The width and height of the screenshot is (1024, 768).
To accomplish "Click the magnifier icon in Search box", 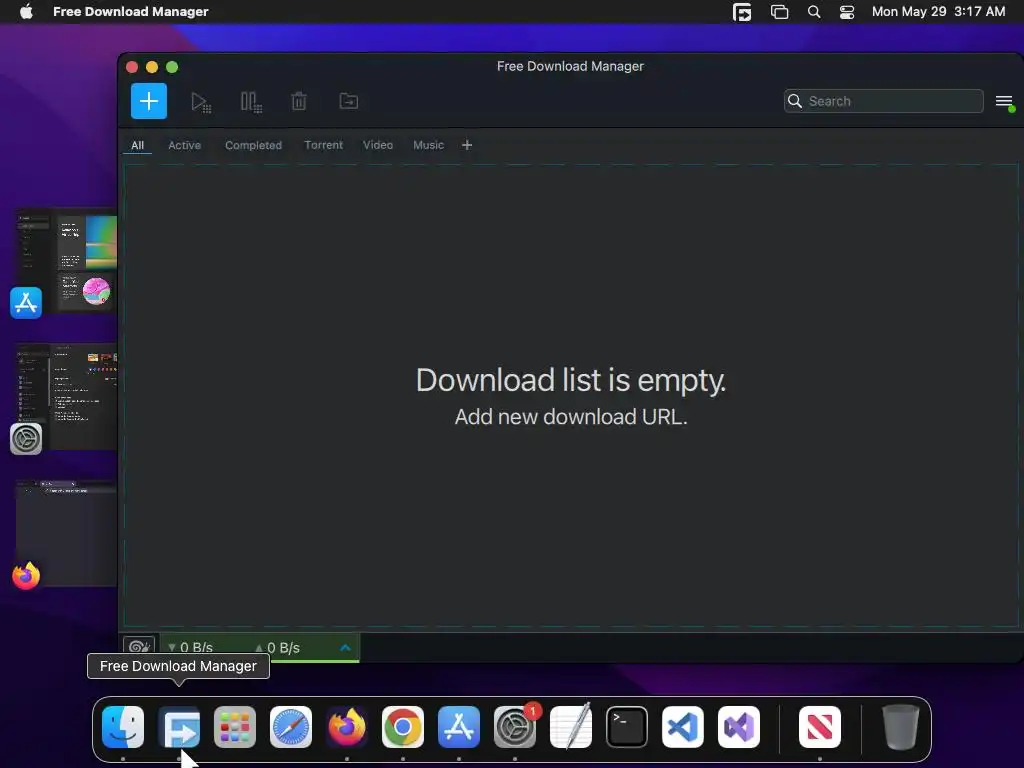I will (795, 101).
